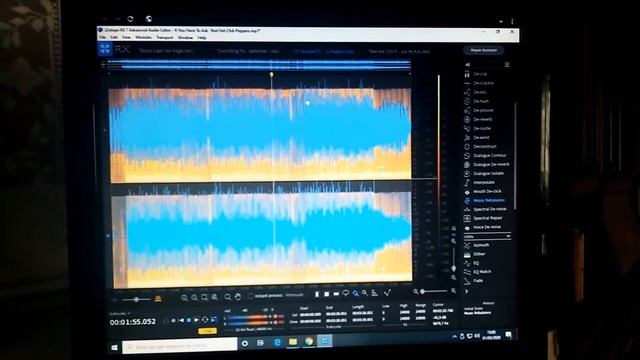
Task: Open the Interpolate module
Action: point(484,182)
